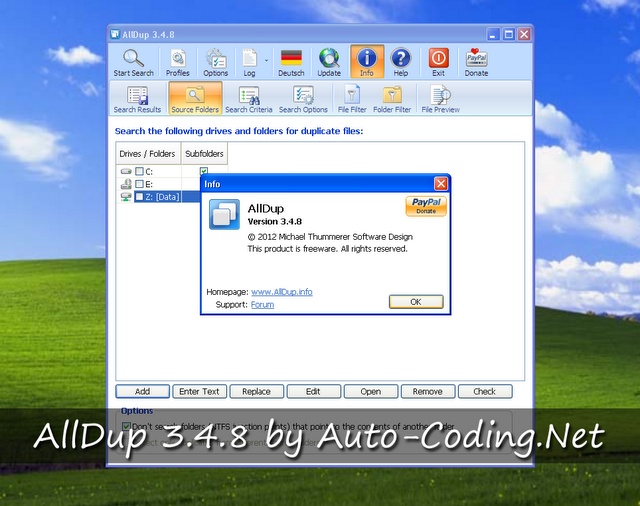640x506 pixels.
Task: Click the Add button
Action: [x=142, y=391]
